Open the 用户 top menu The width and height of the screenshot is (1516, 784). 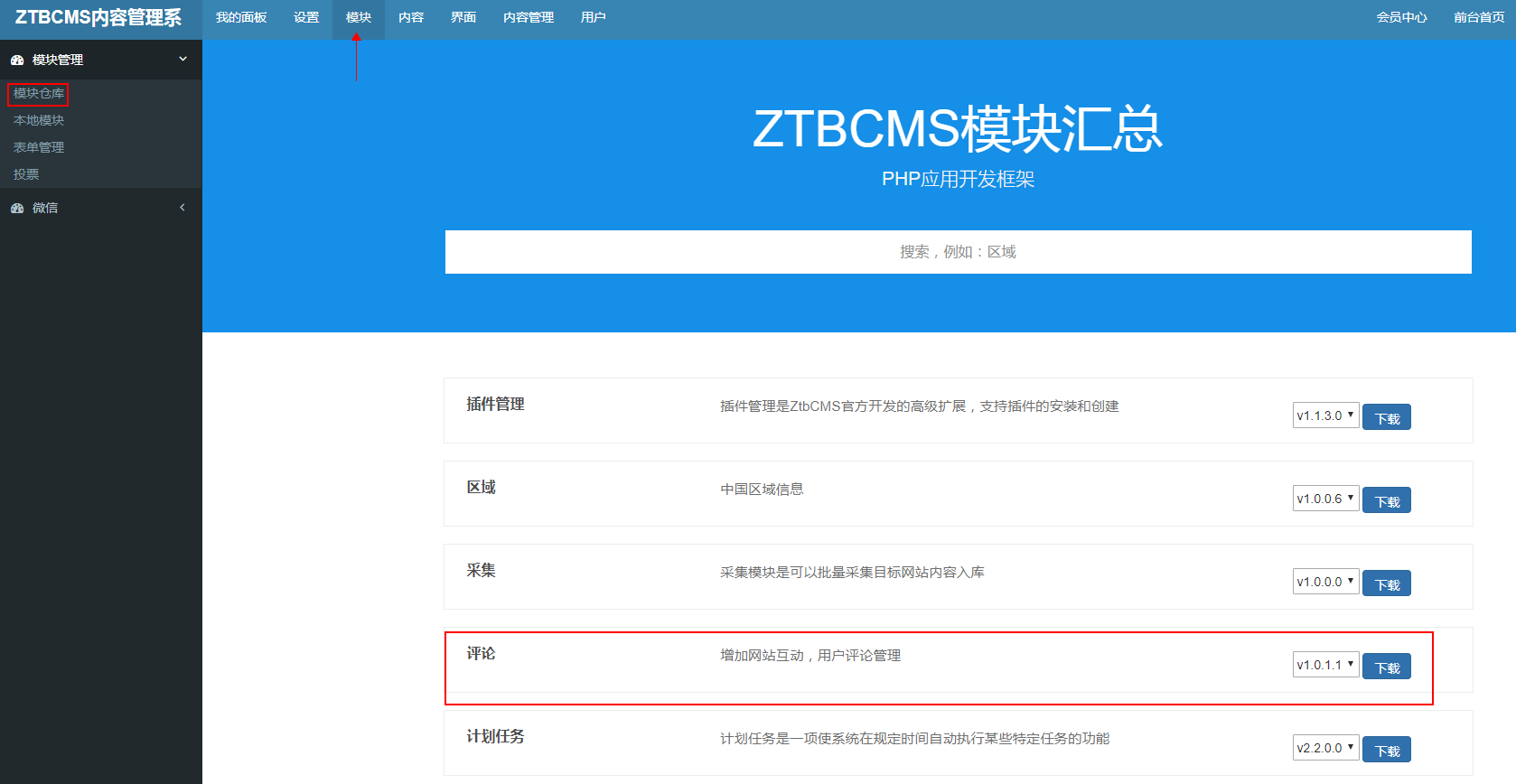pos(594,17)
